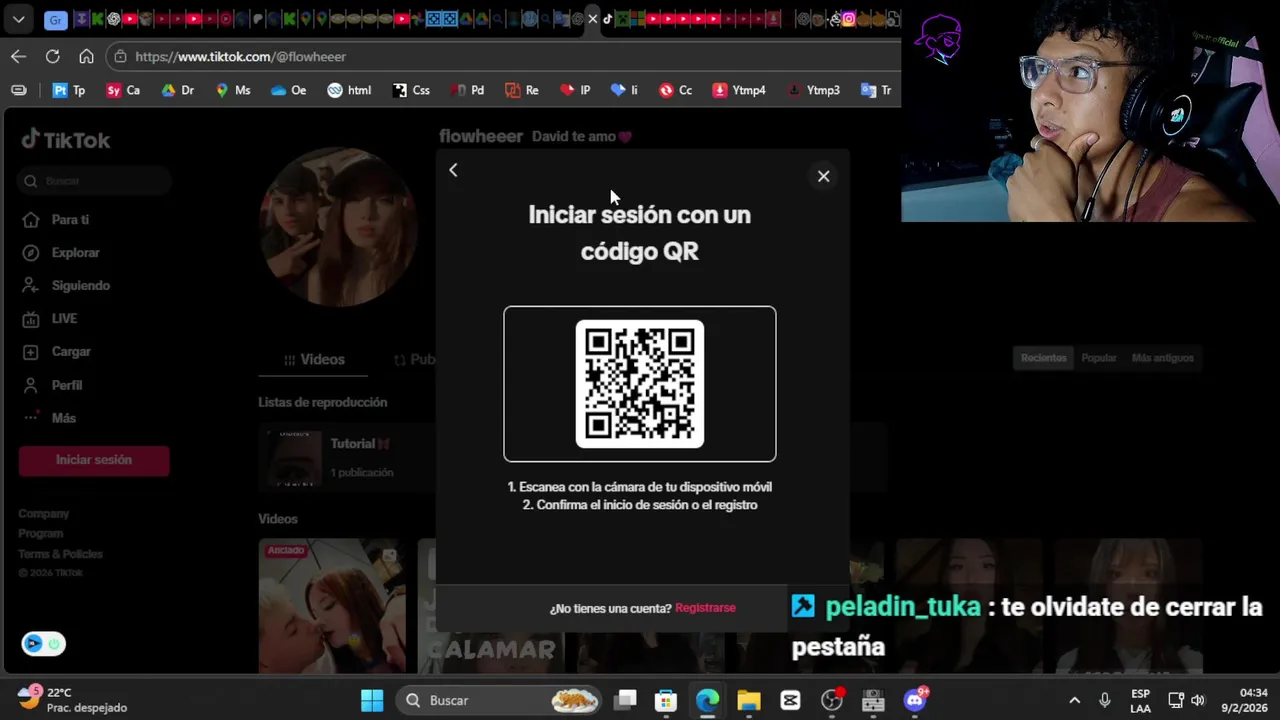Click the flowheeer profile picture
This screenshot has height=720, width=1280.
[337, 227]
